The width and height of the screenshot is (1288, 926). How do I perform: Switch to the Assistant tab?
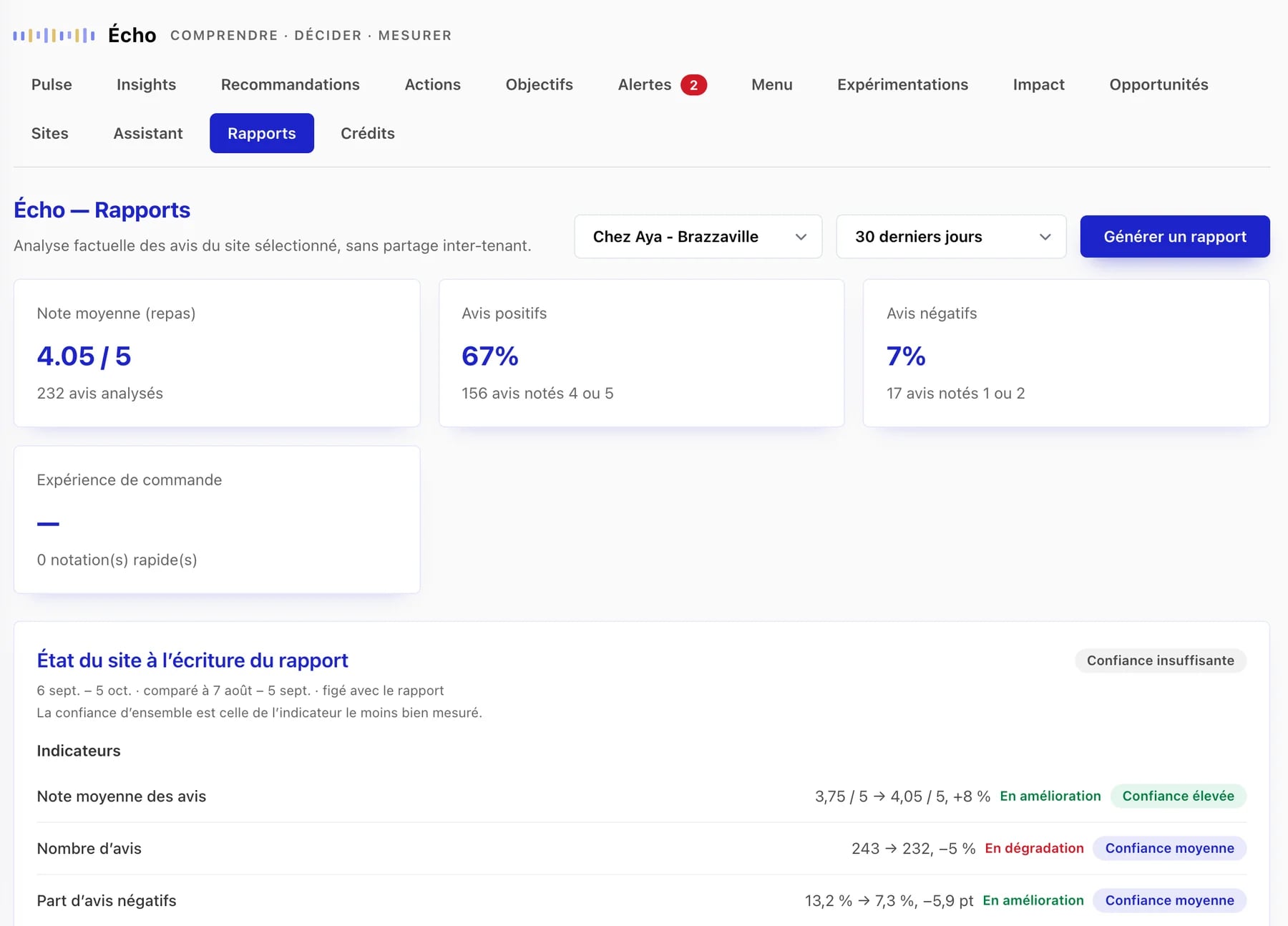tap(148, 133)
